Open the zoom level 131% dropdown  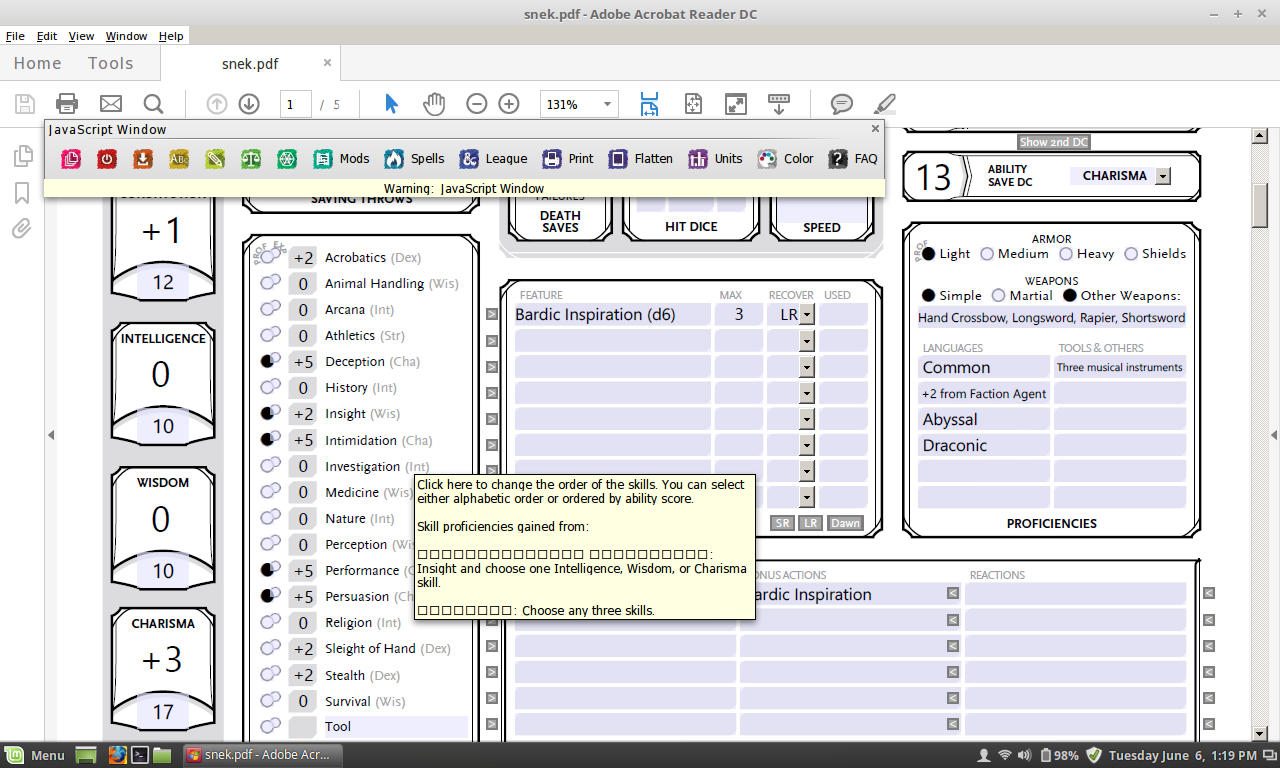[607, 104]
